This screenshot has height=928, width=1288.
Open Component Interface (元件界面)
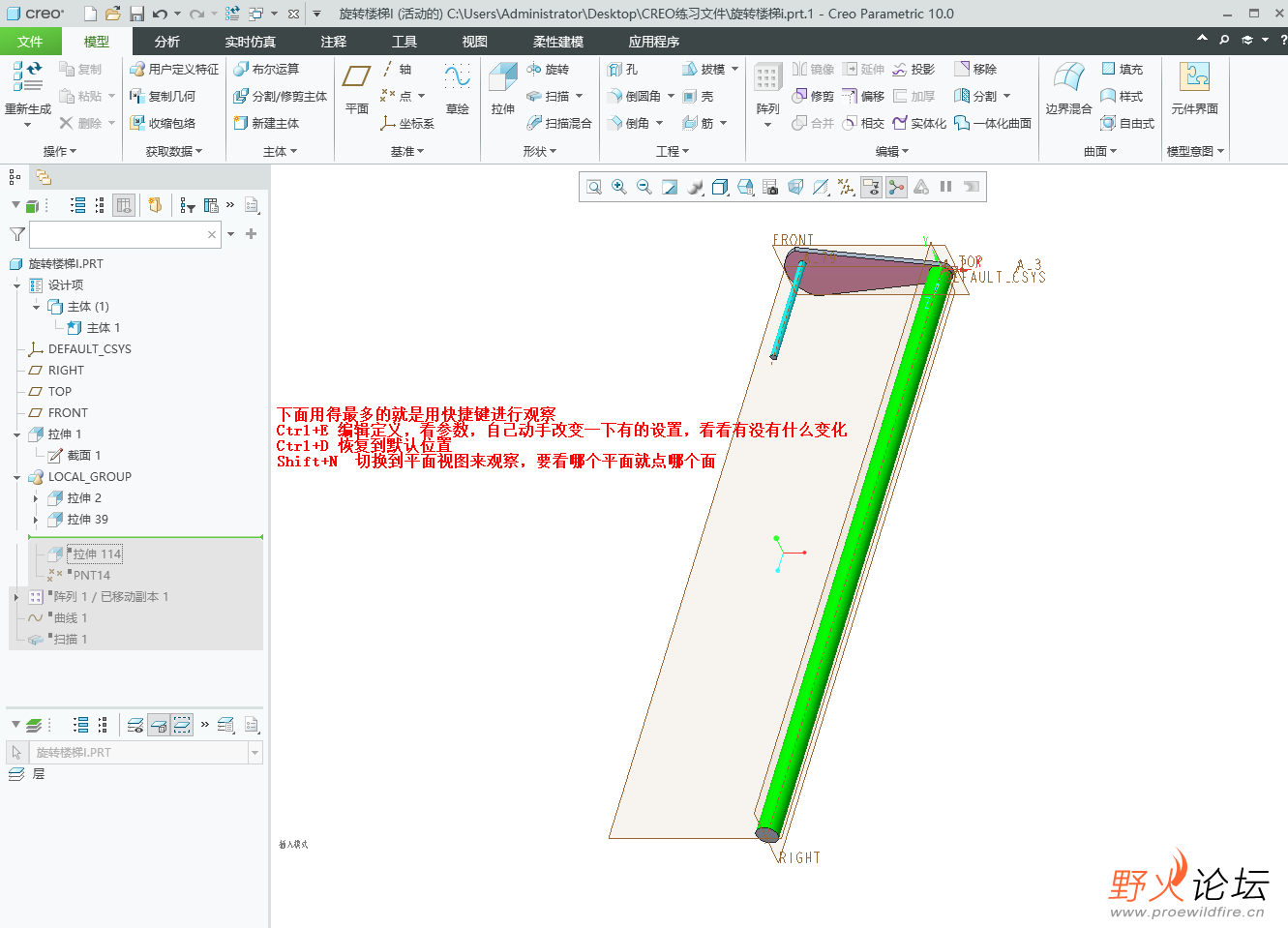1194,89
